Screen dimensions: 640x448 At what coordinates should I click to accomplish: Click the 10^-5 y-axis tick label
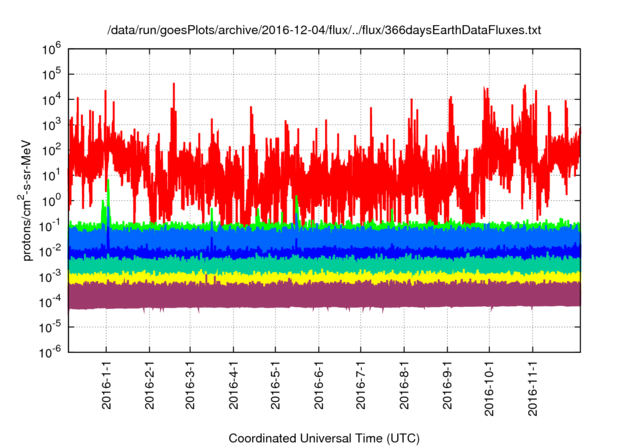50,326
